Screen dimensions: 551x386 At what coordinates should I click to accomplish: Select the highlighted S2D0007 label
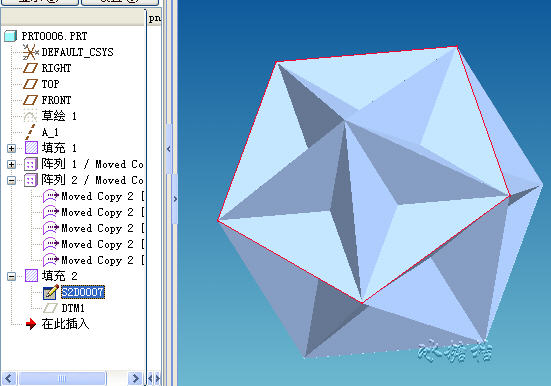(x=83, y=292)
